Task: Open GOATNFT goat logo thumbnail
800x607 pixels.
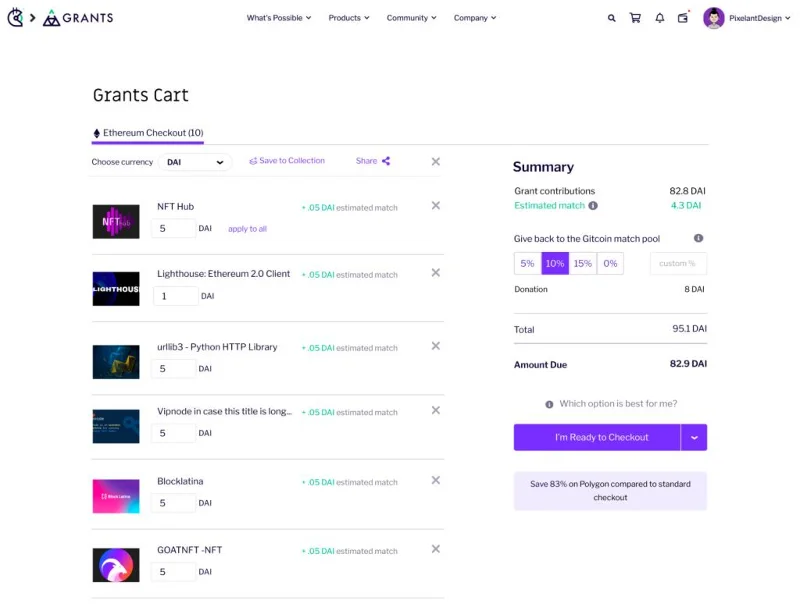Action: pos(116,565)
